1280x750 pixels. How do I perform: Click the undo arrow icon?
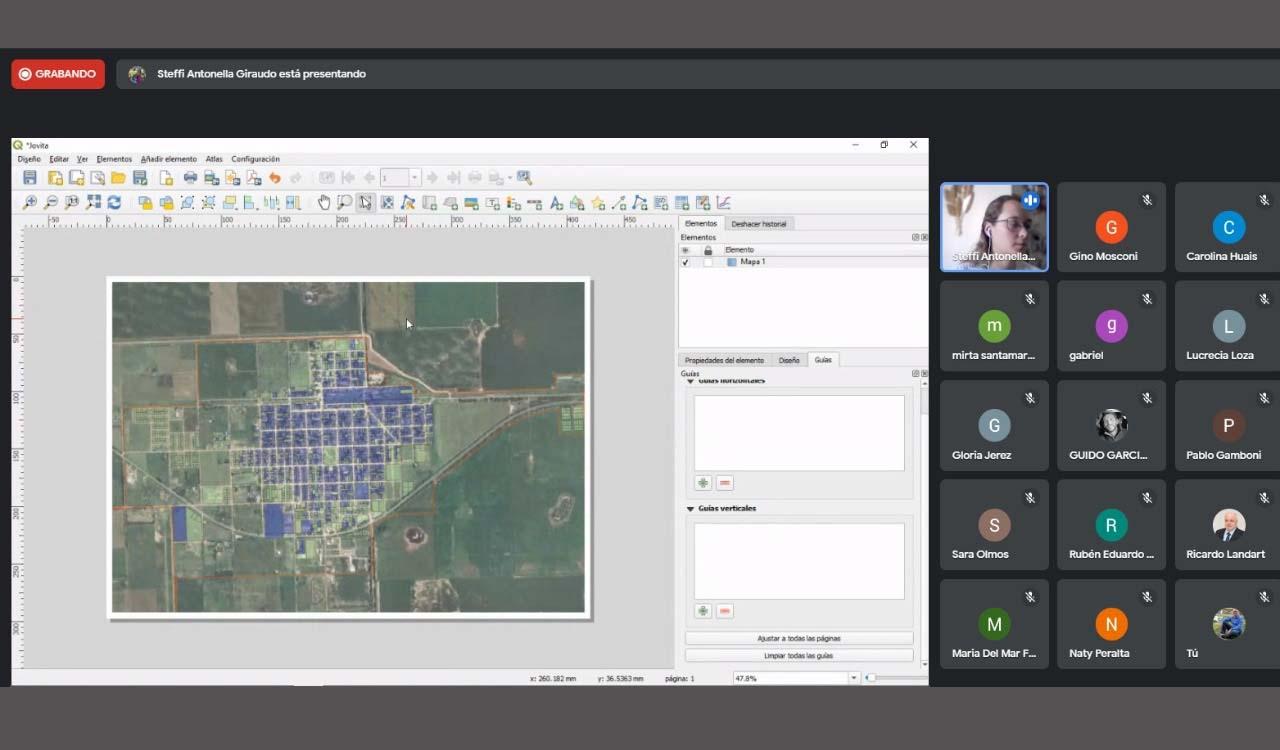coord(274,178)
